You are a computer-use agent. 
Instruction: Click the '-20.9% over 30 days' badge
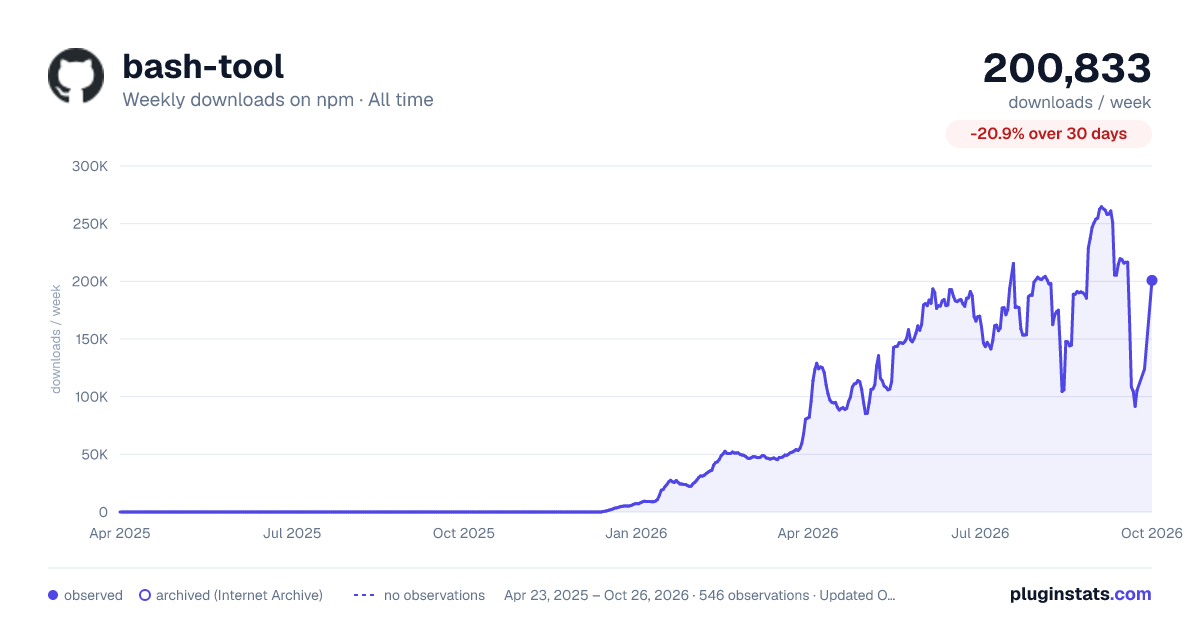point(1049,134)
